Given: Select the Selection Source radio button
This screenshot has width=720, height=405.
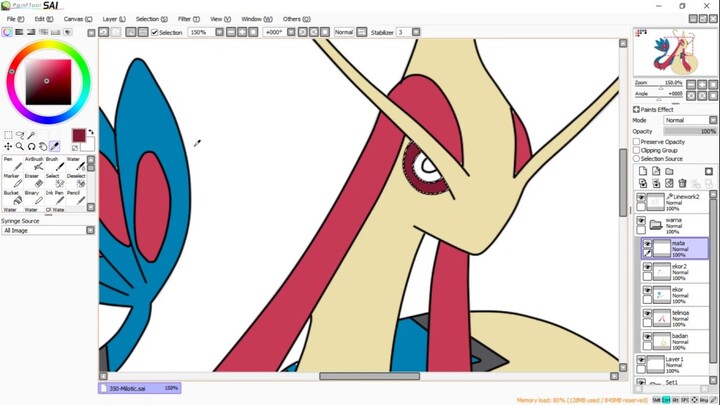Looking at the screenshot, I should pos(636,158).
